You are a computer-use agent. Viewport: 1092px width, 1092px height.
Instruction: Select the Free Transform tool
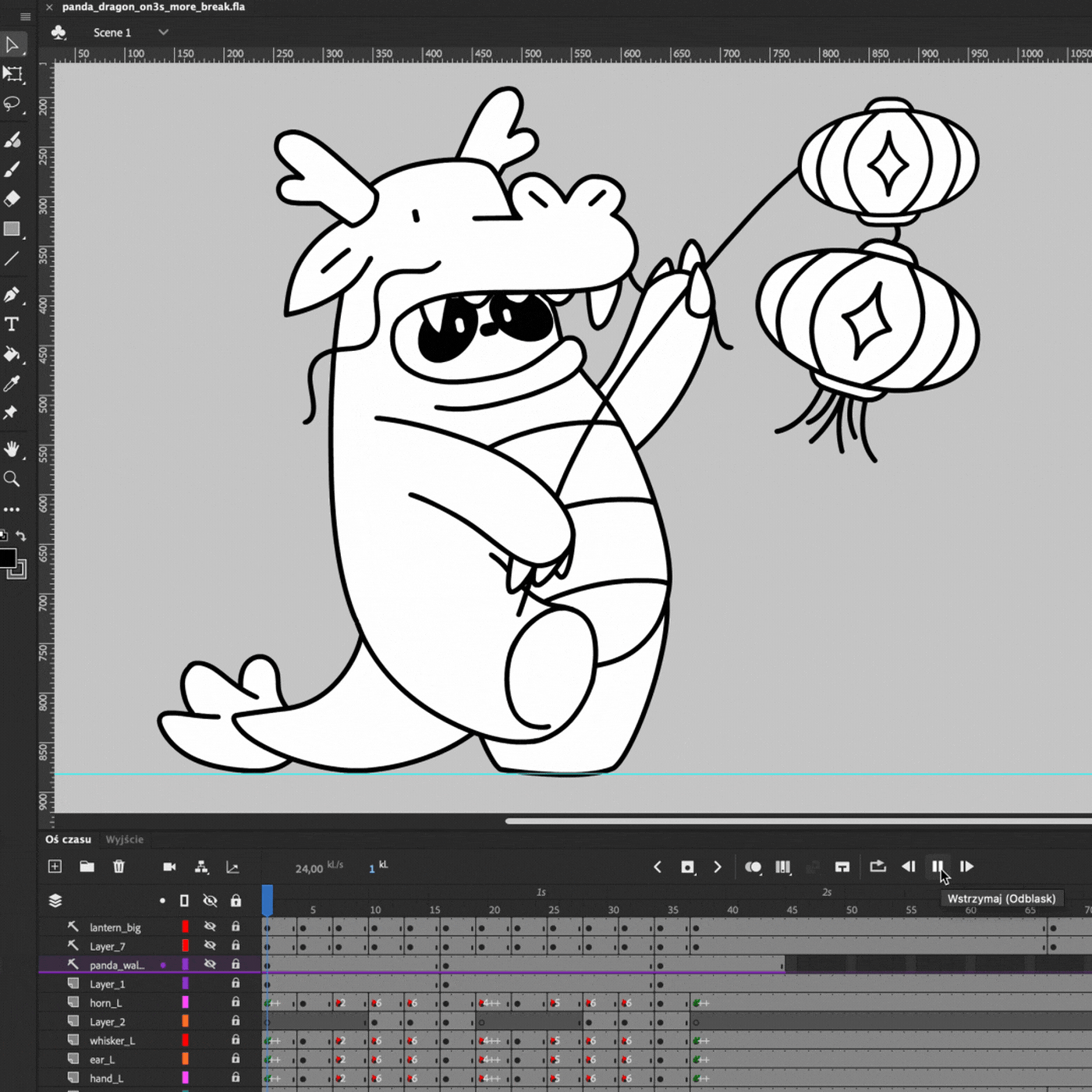point(12,74)
